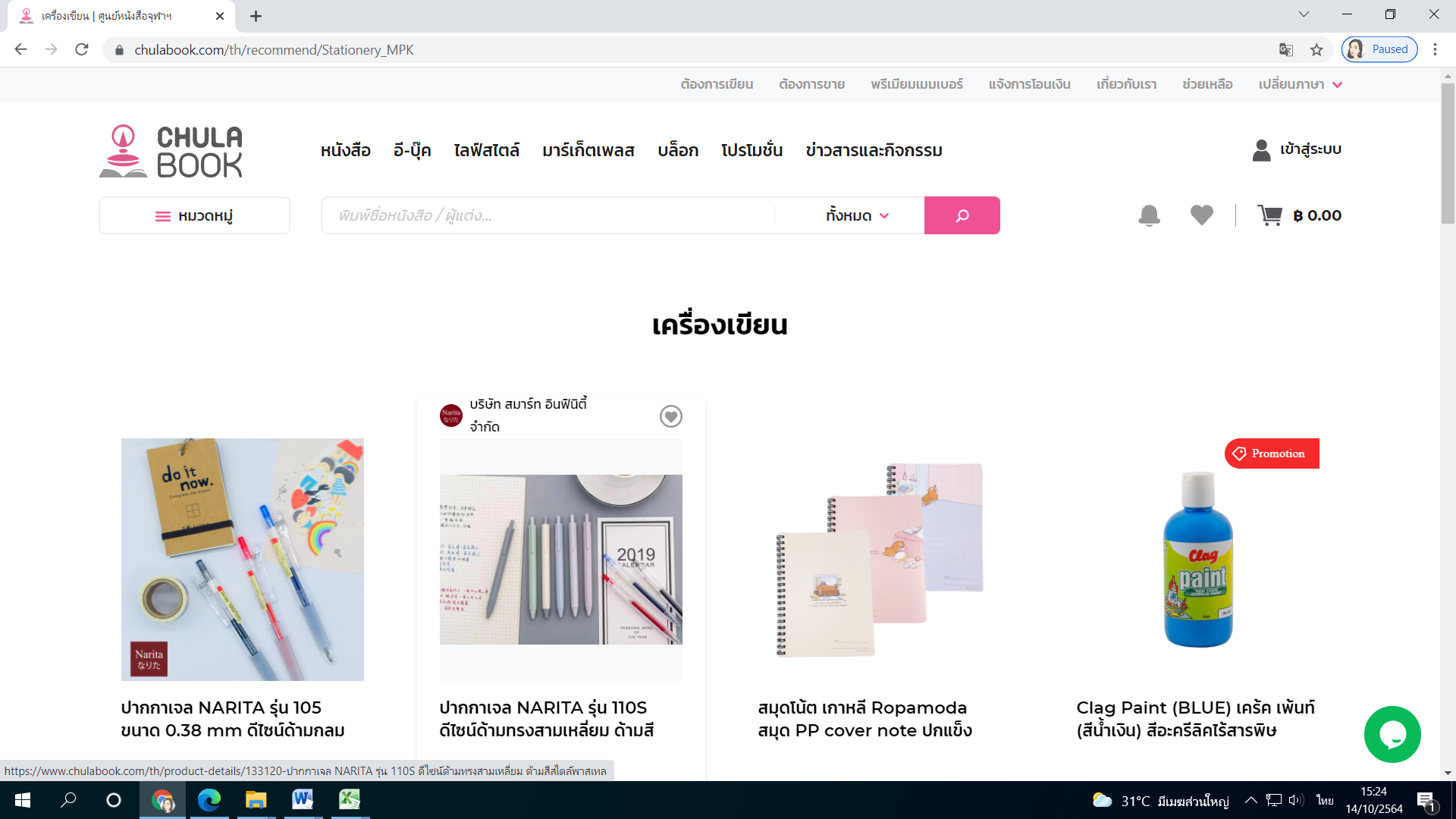Add NARITA 110S pen to favorites heart
The height and width of the screenshot is (819, 1456).
coord(670,416)
